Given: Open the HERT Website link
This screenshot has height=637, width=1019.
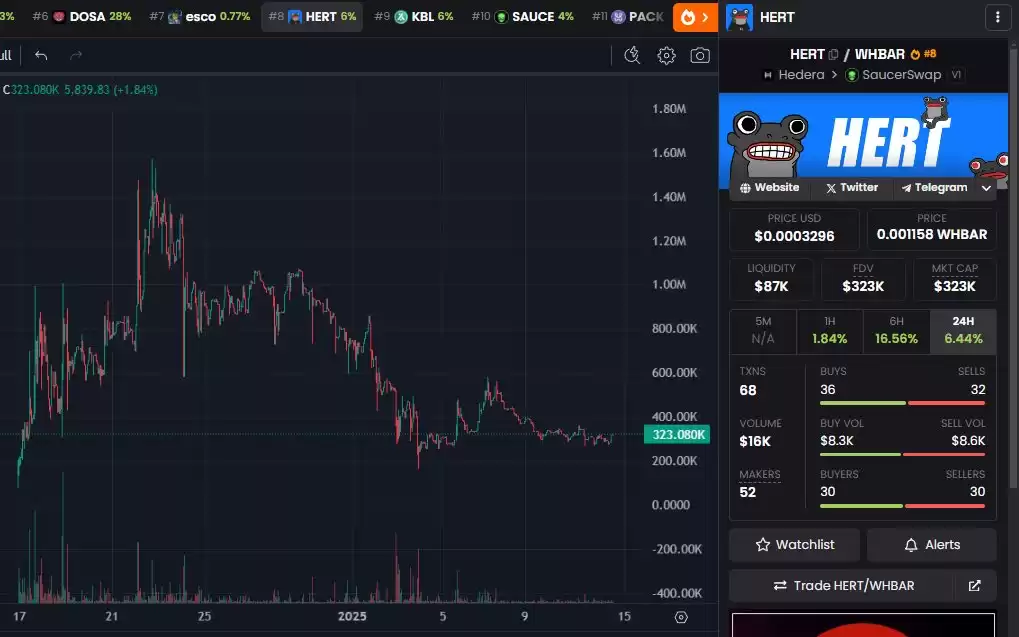Looking at the screenshot, I should 769,187.
